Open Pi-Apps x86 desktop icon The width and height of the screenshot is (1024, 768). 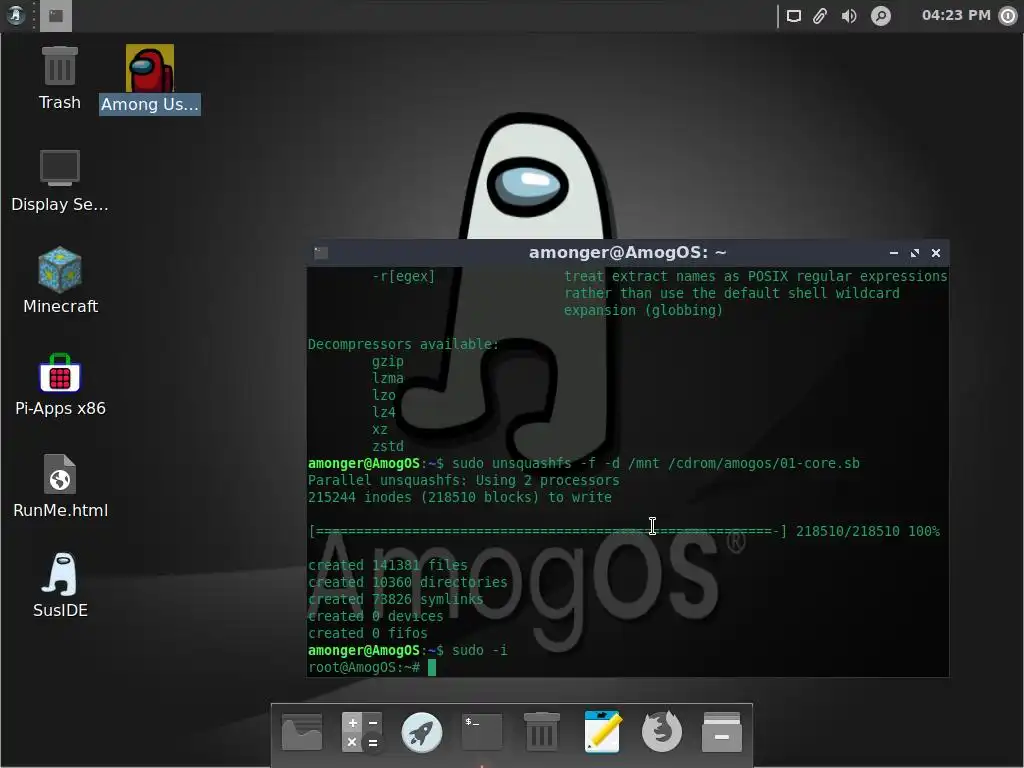[60, 385]
